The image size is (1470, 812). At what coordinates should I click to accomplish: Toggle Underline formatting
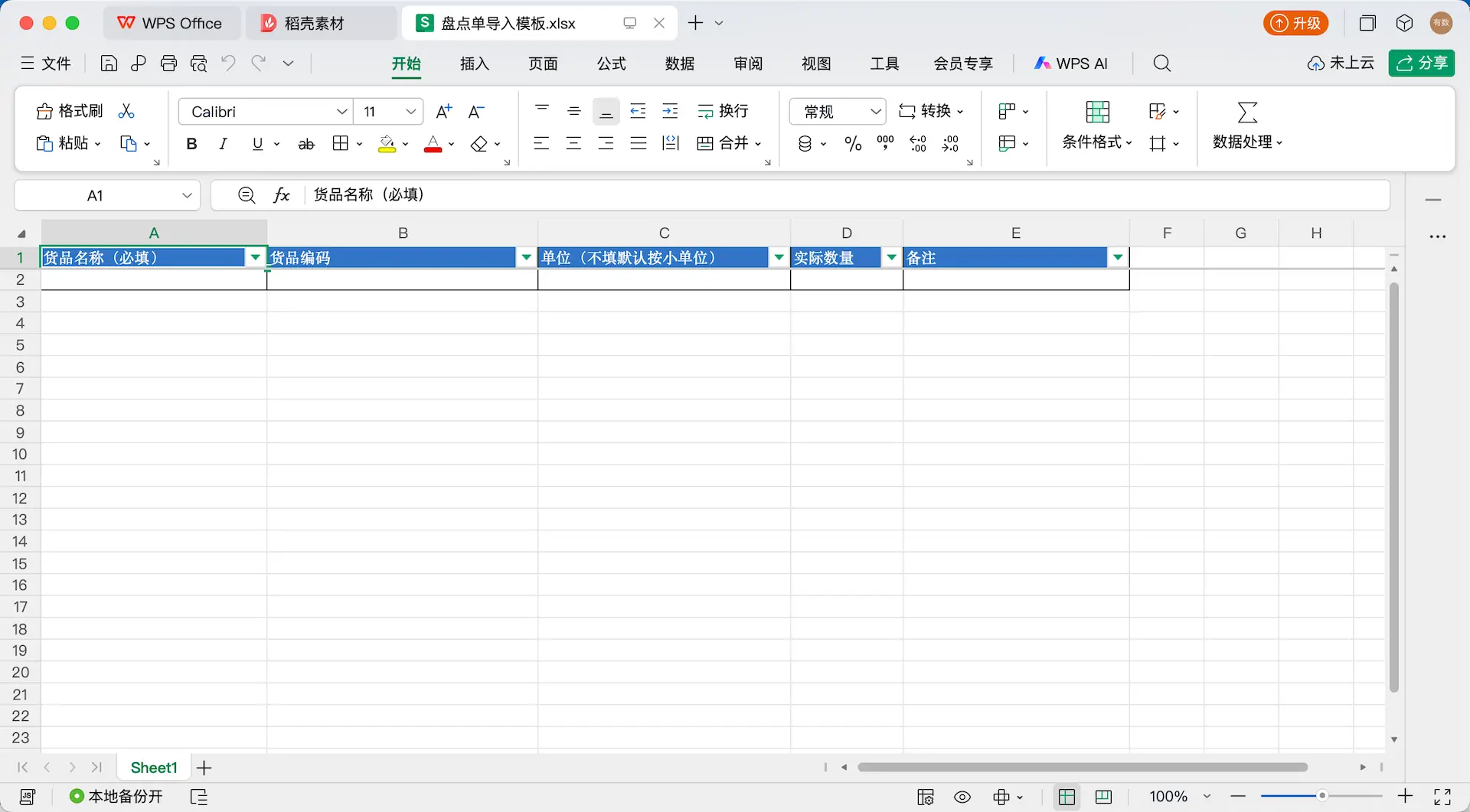click(x=257, y=144)
